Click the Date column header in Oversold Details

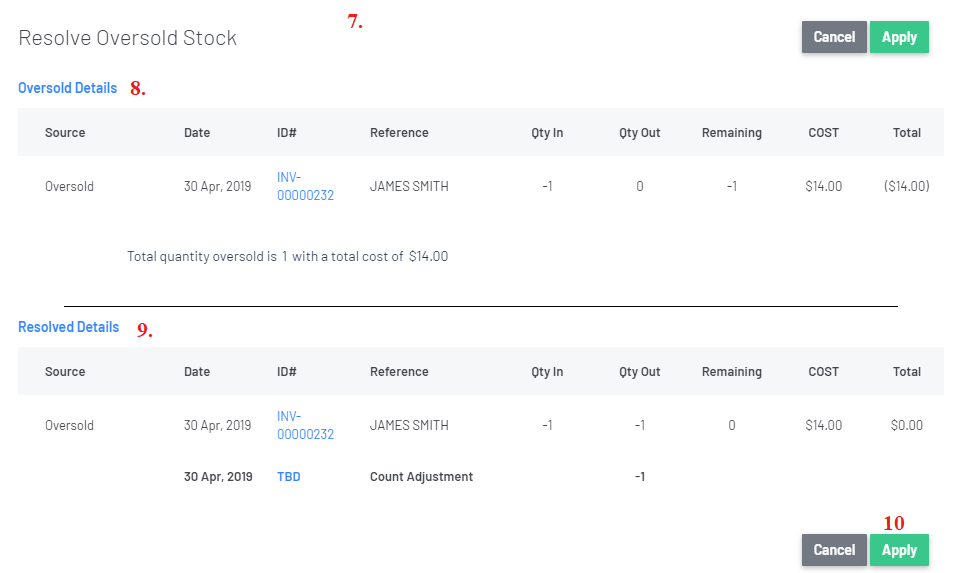coord(197,132)
